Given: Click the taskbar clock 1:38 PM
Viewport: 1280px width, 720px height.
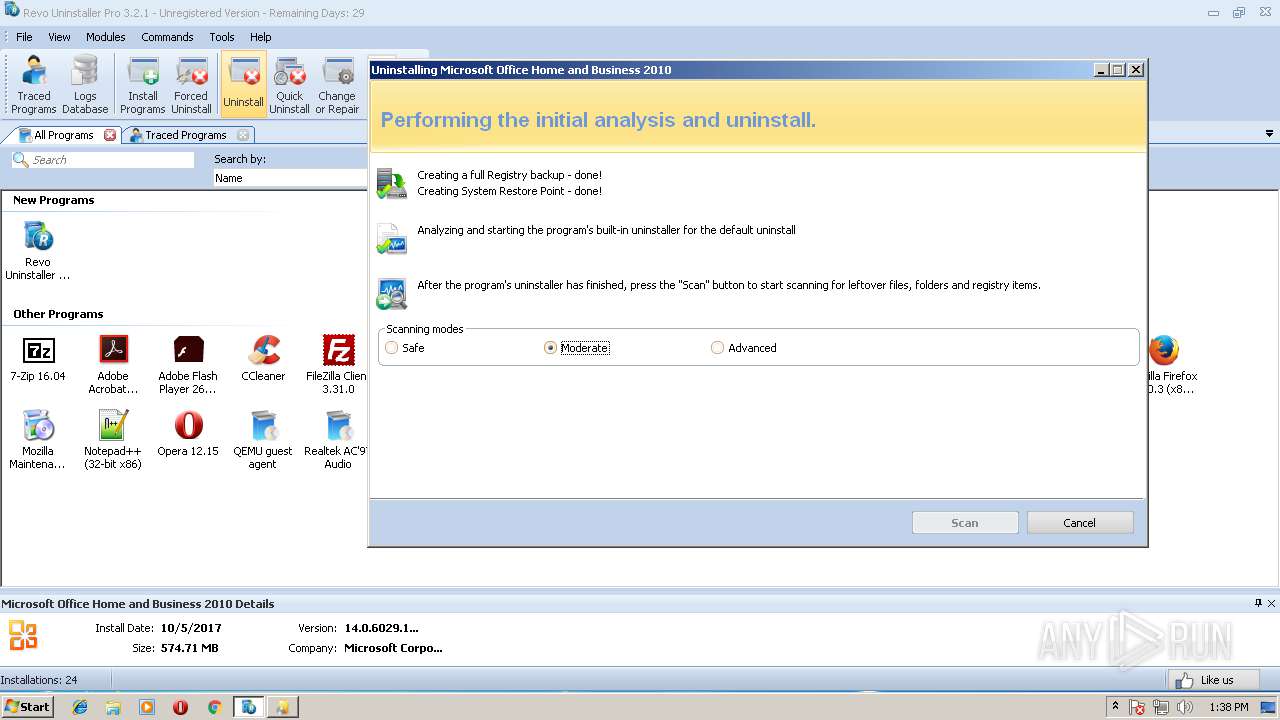Looking at the screenshot, I should [1228, 707].
